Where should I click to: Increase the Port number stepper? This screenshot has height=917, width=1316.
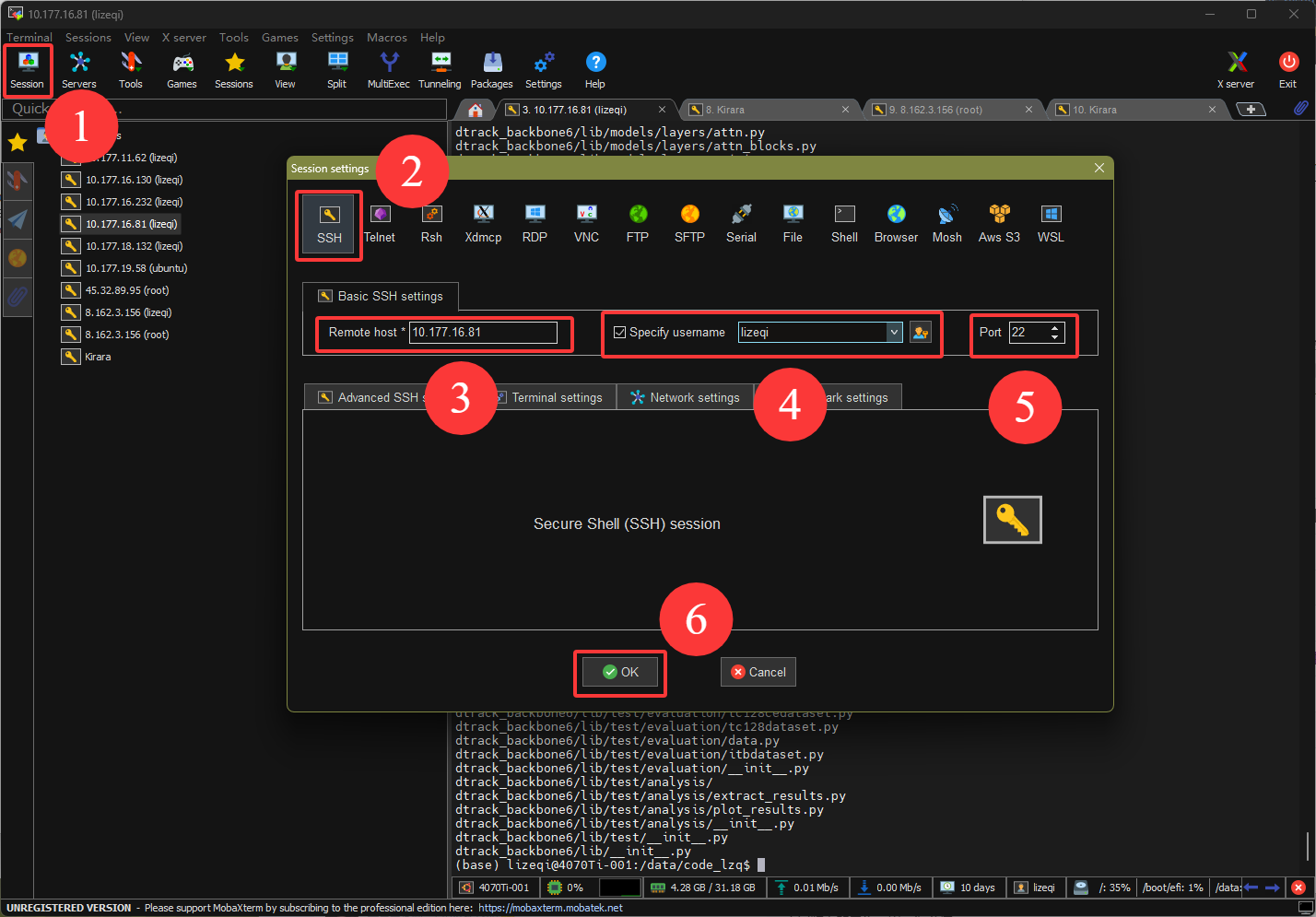(x=1055, y=327)
